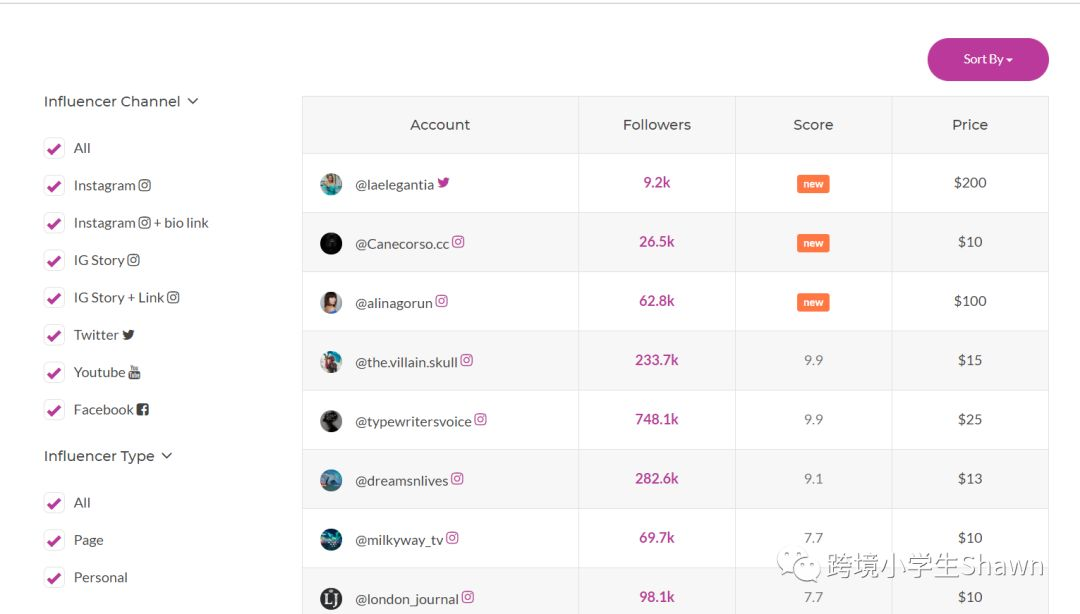Click the Account column header
The height and width of the screenshot is (614, 1080).
coord(440,125)
